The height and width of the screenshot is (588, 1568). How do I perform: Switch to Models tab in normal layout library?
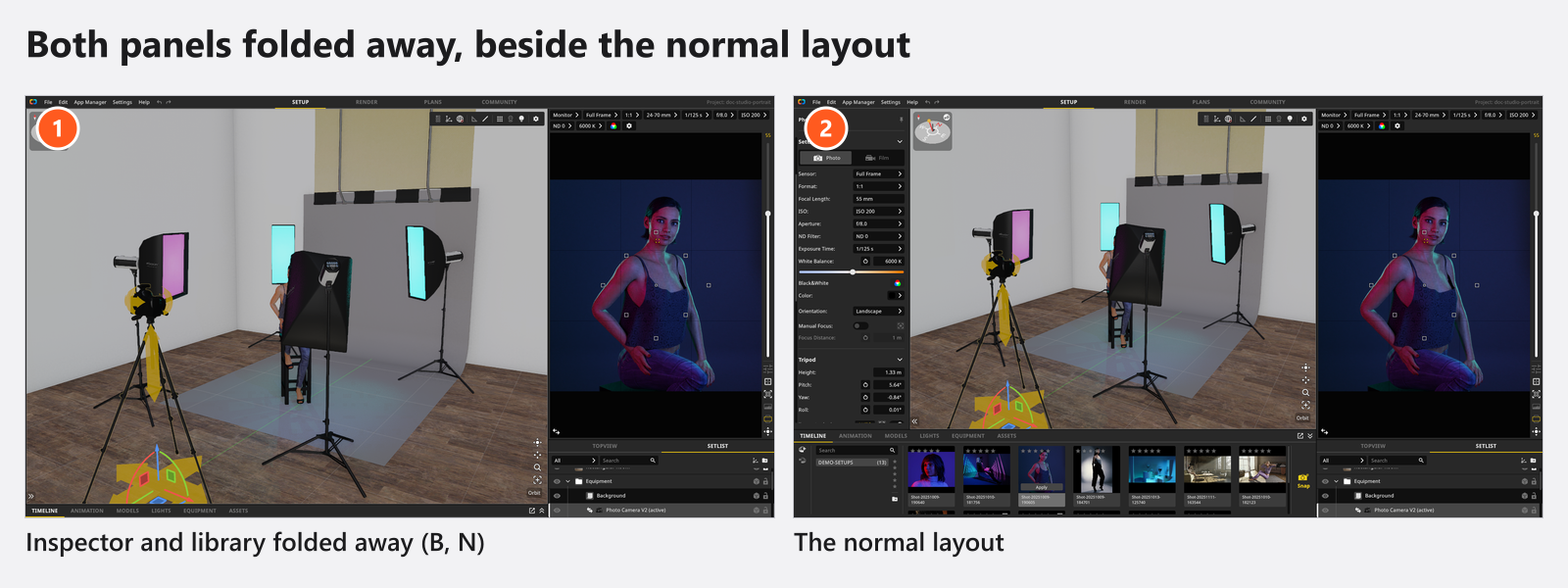click(896, 436)
